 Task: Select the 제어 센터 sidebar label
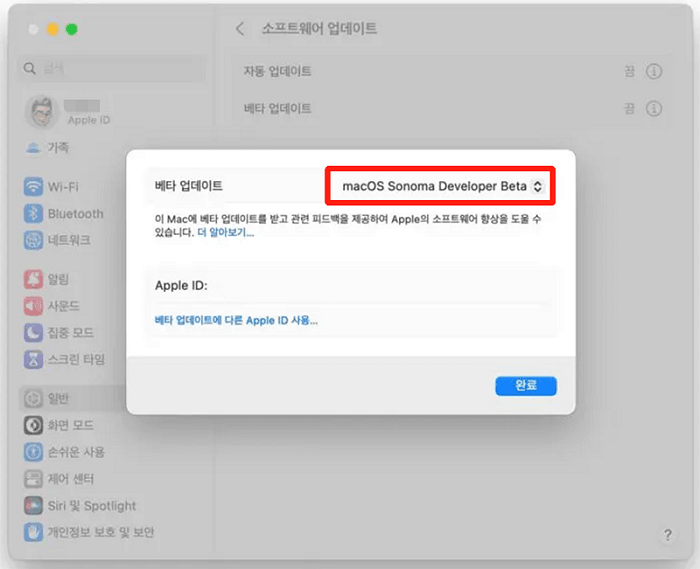tap(71, 479)
